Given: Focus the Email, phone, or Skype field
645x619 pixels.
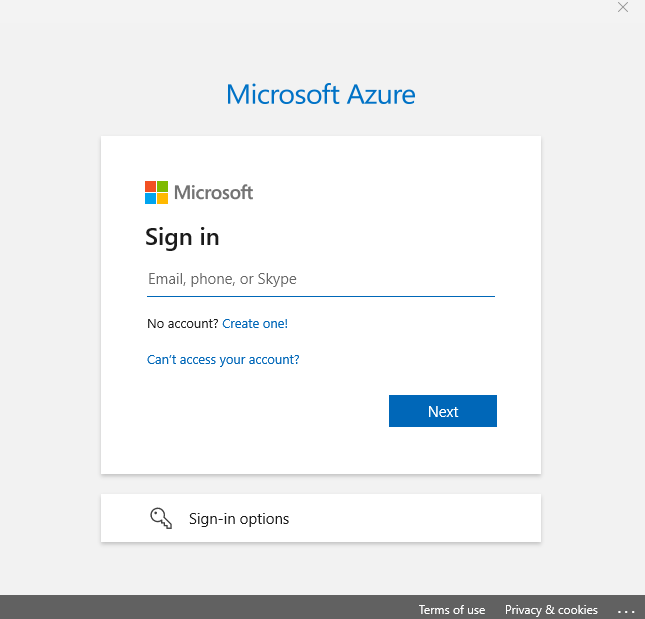Looking at the screenshot, I should coord(321,279).
